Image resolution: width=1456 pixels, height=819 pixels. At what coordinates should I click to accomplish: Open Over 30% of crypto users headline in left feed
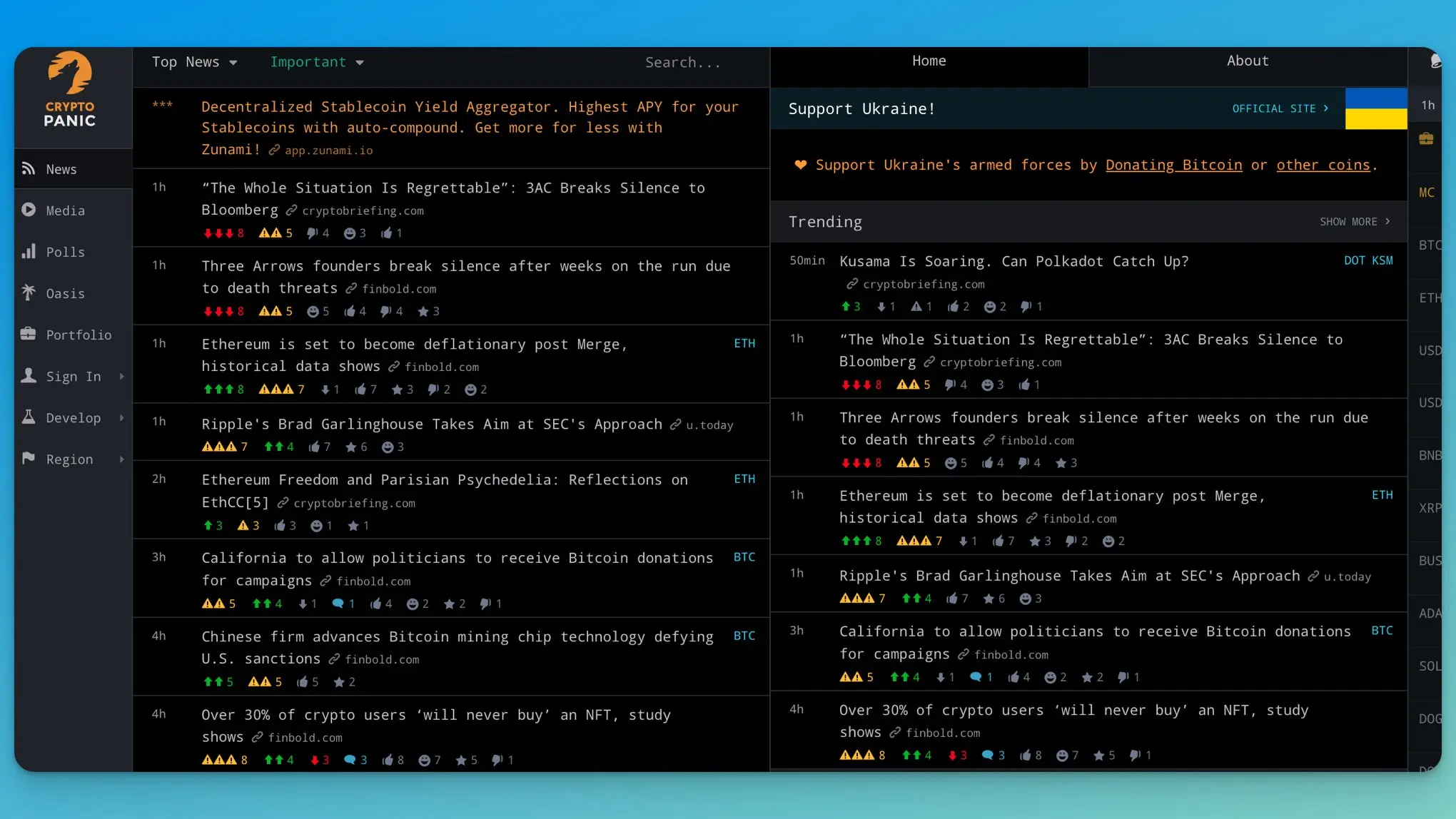[x=436, y=726]
